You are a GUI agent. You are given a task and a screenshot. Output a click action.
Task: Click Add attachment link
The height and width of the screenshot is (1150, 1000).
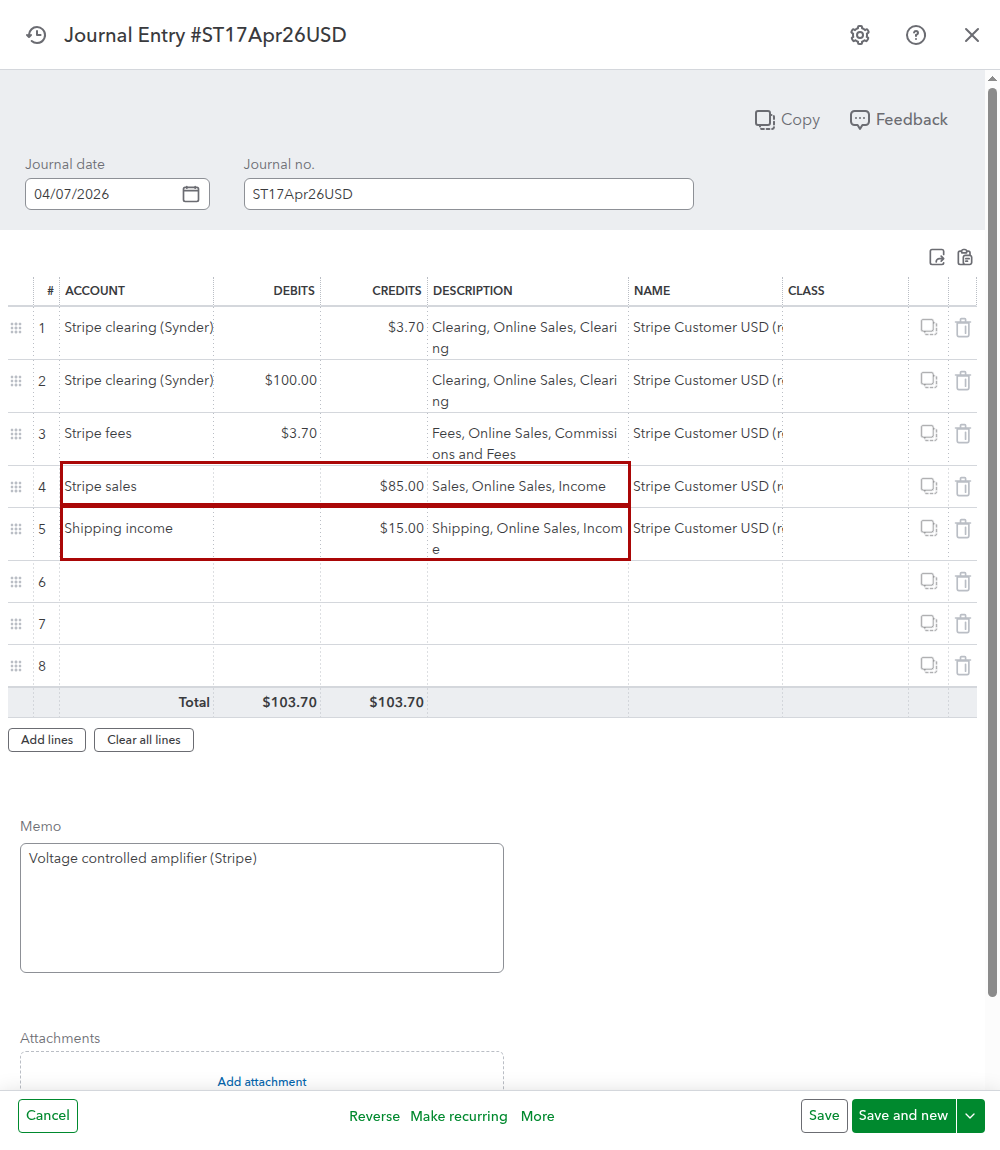point(262,1082)
